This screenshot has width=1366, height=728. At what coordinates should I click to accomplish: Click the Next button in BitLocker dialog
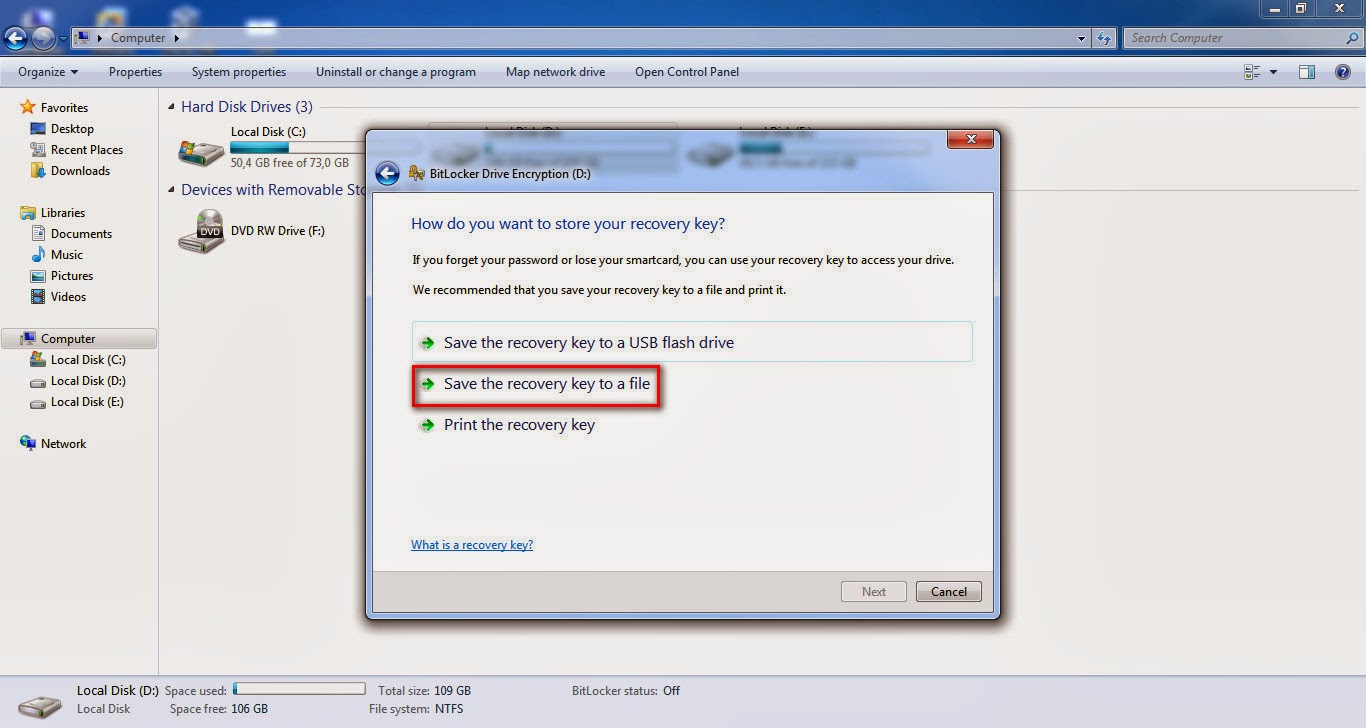(x=874, y=591)
